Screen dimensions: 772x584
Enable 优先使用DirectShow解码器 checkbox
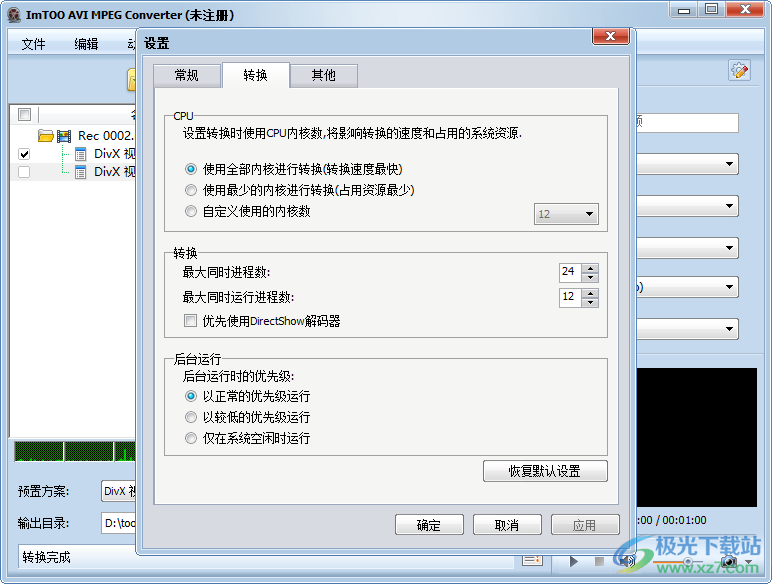click(x=191, y=321)
